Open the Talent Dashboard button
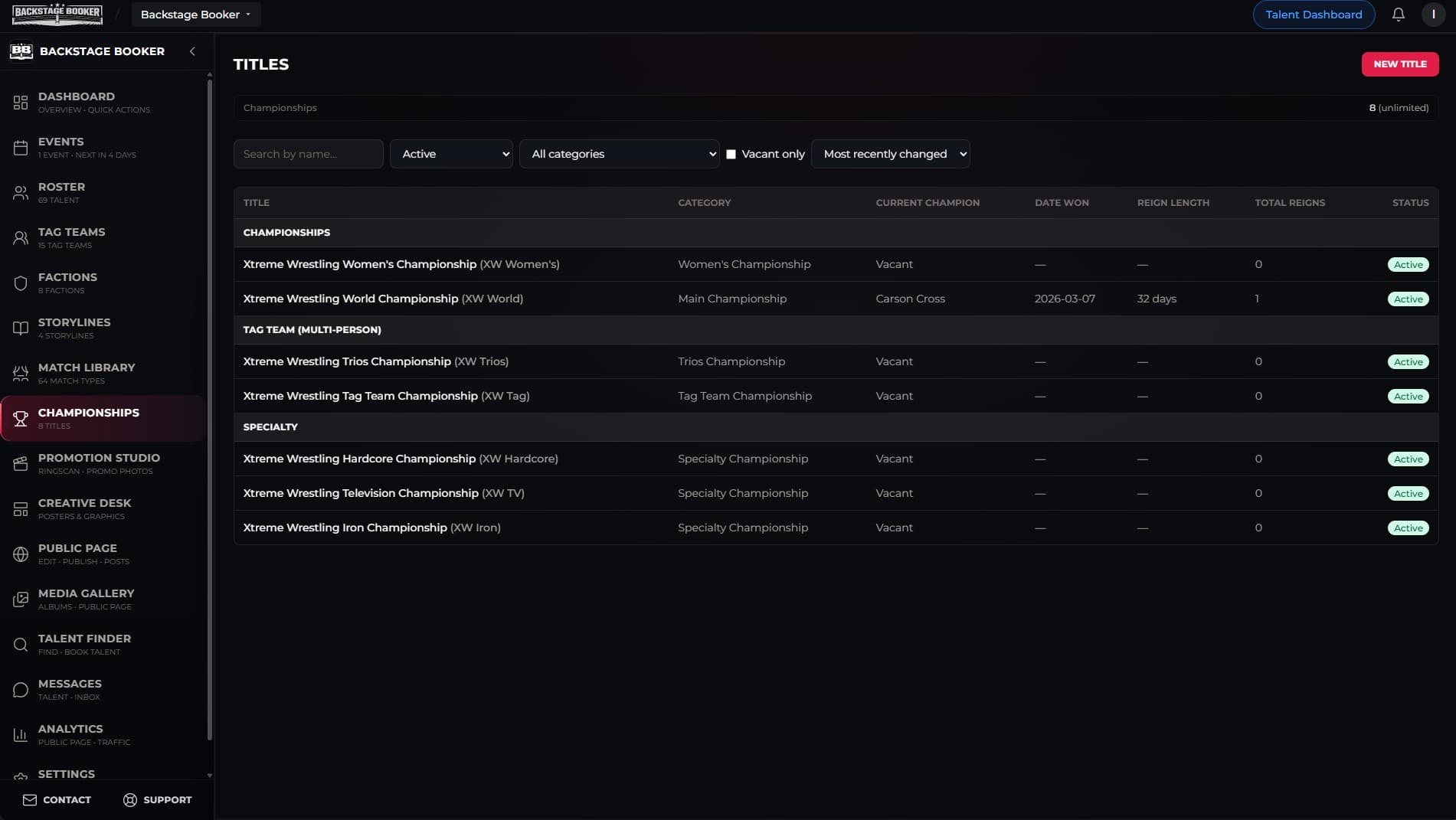 1313,15
